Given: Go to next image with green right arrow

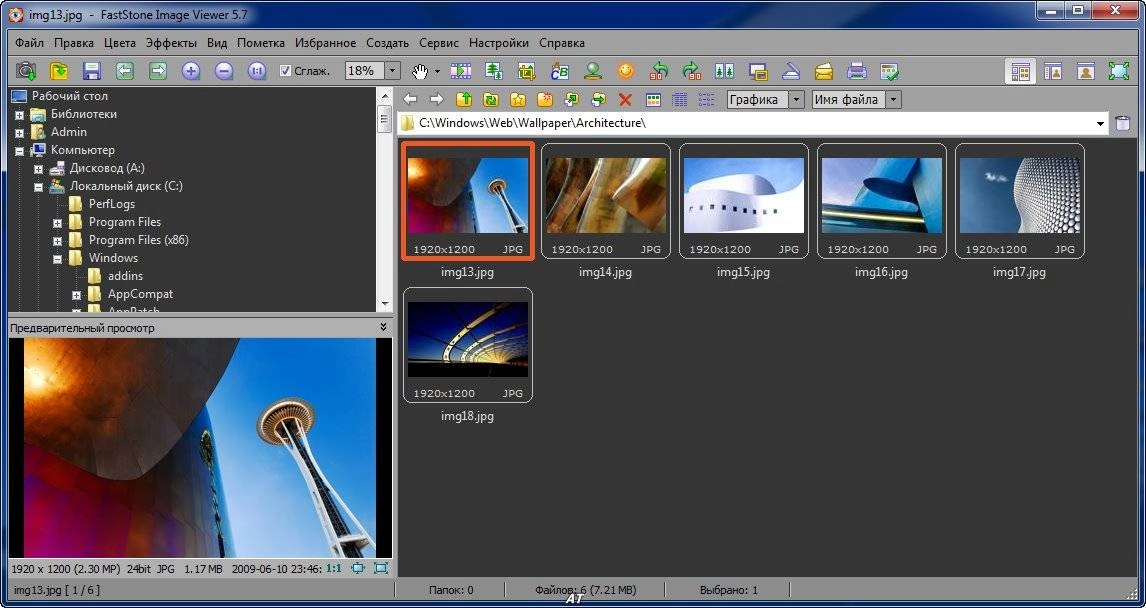Looking at the screenshot, I should click(158, 71).
